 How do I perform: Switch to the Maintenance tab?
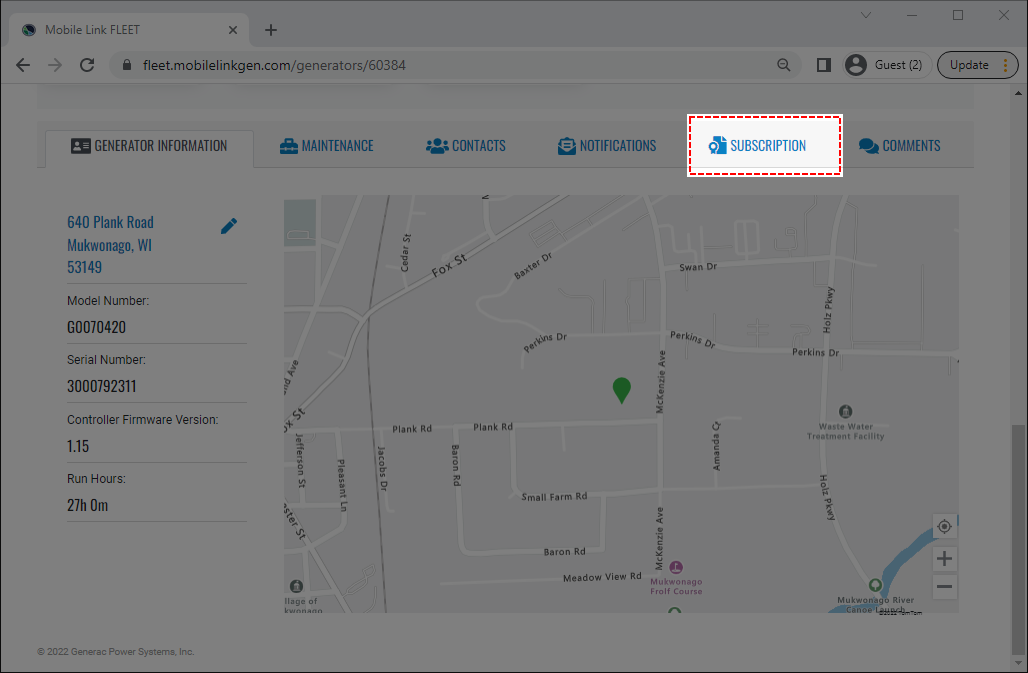pos(327,144)
